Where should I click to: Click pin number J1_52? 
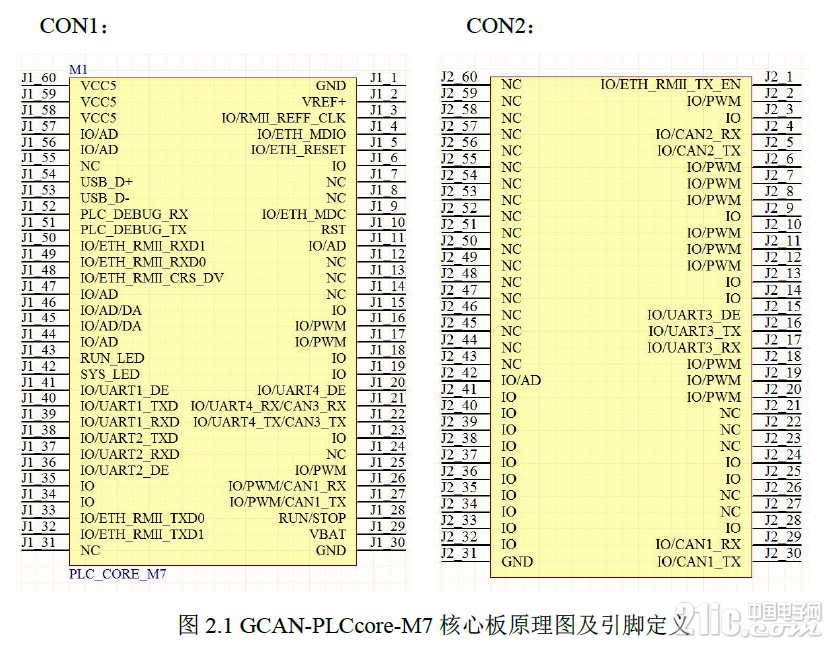pos(39,206)
